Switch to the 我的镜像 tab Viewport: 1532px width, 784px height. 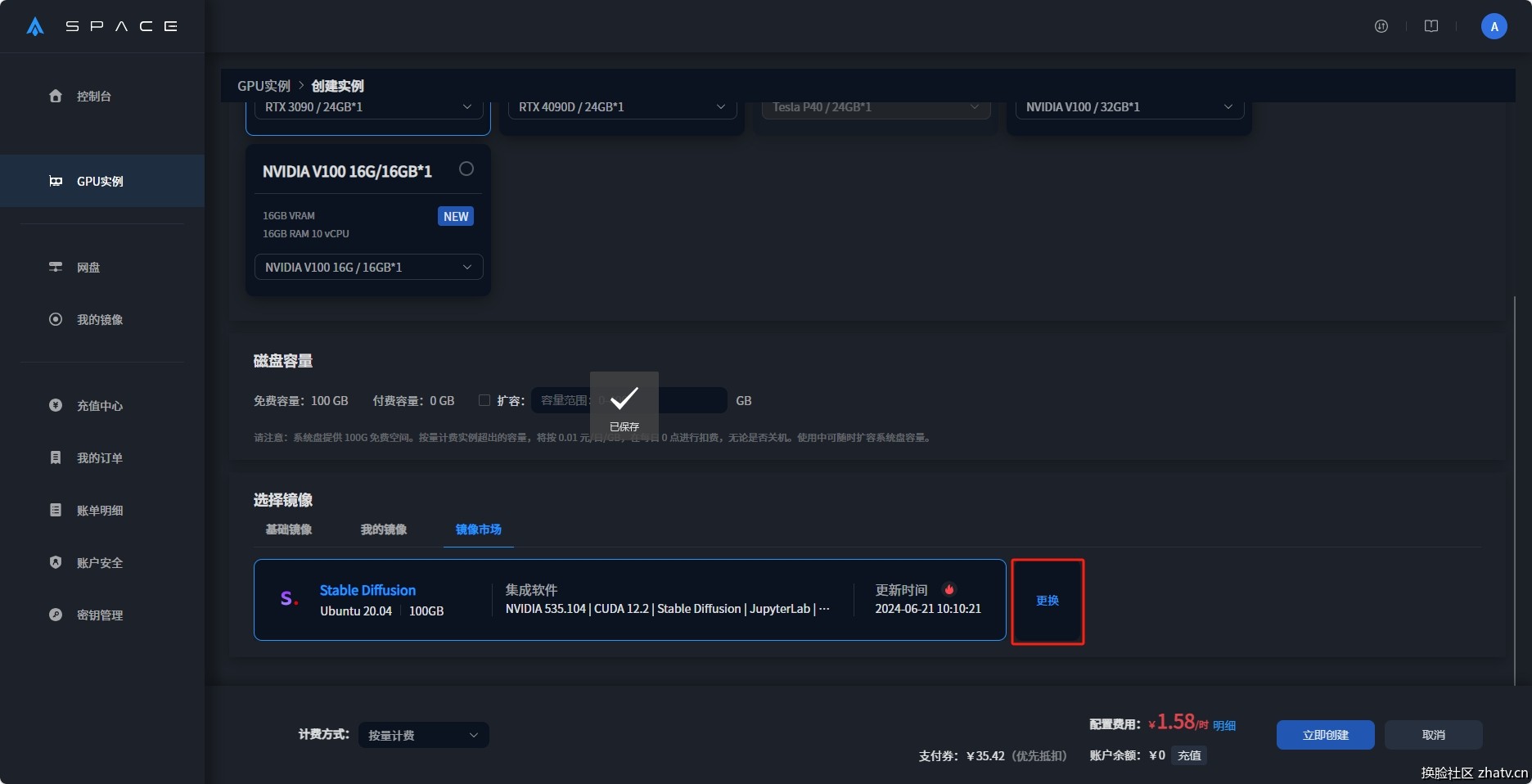(x=384, y=529)
